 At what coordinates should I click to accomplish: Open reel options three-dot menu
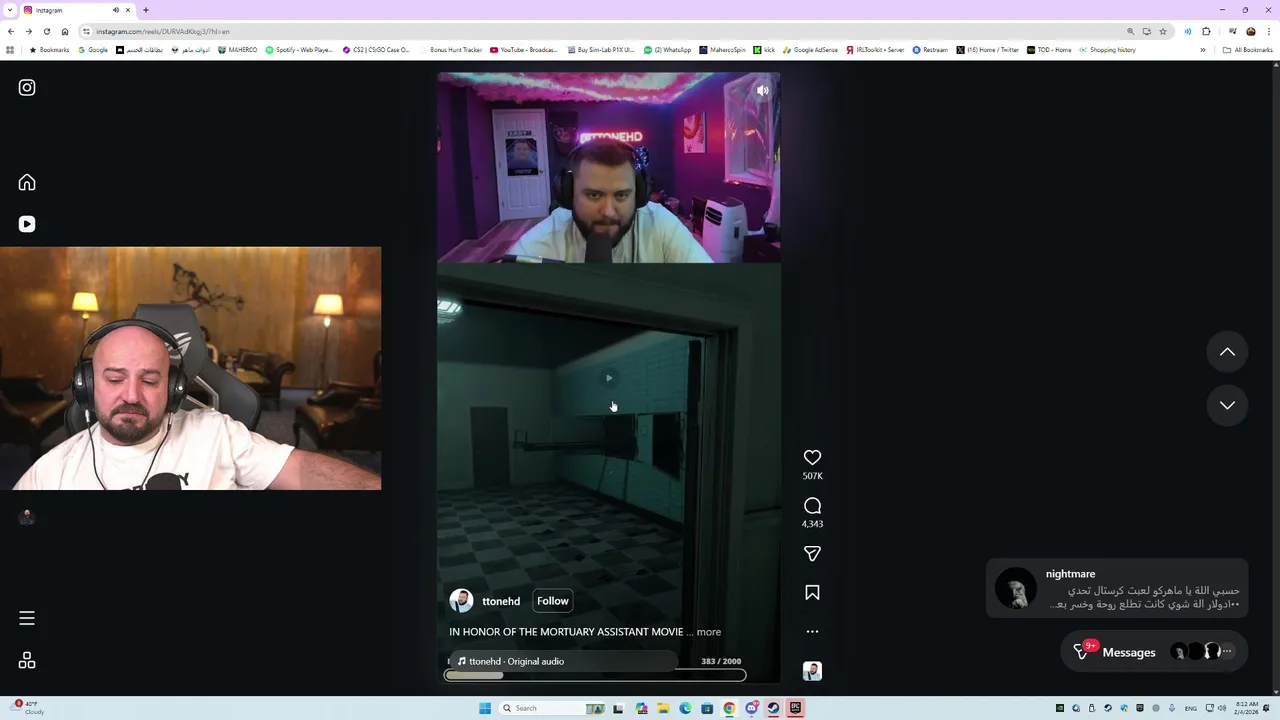[x=812, y=632]
